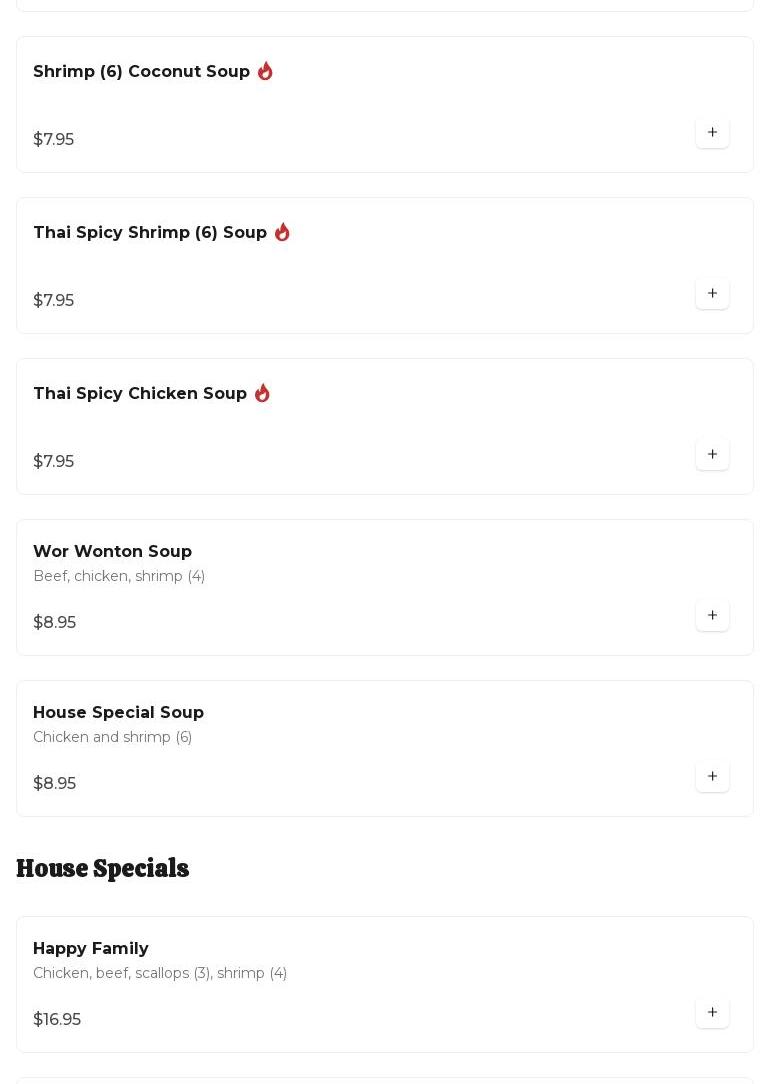
Task: Add Happy Family to the order
Action: [712, 1012]
